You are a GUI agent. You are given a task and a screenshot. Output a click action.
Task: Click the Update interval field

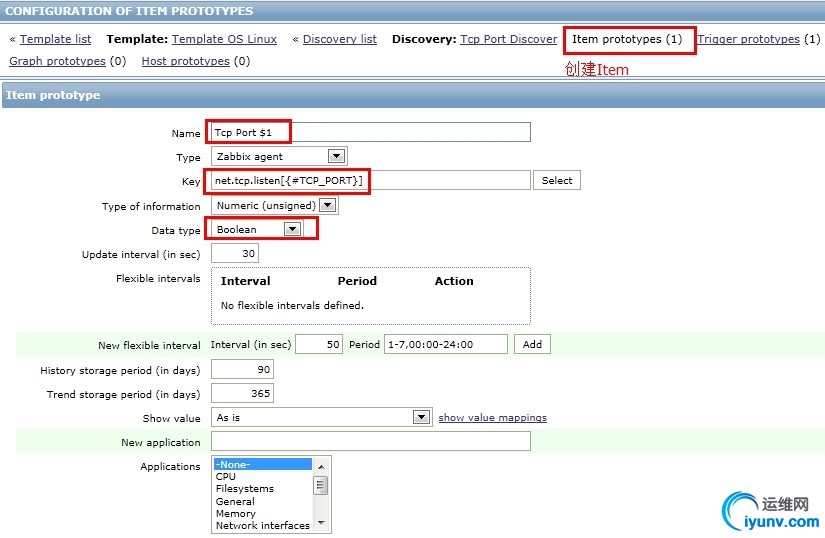coord(235,253)
